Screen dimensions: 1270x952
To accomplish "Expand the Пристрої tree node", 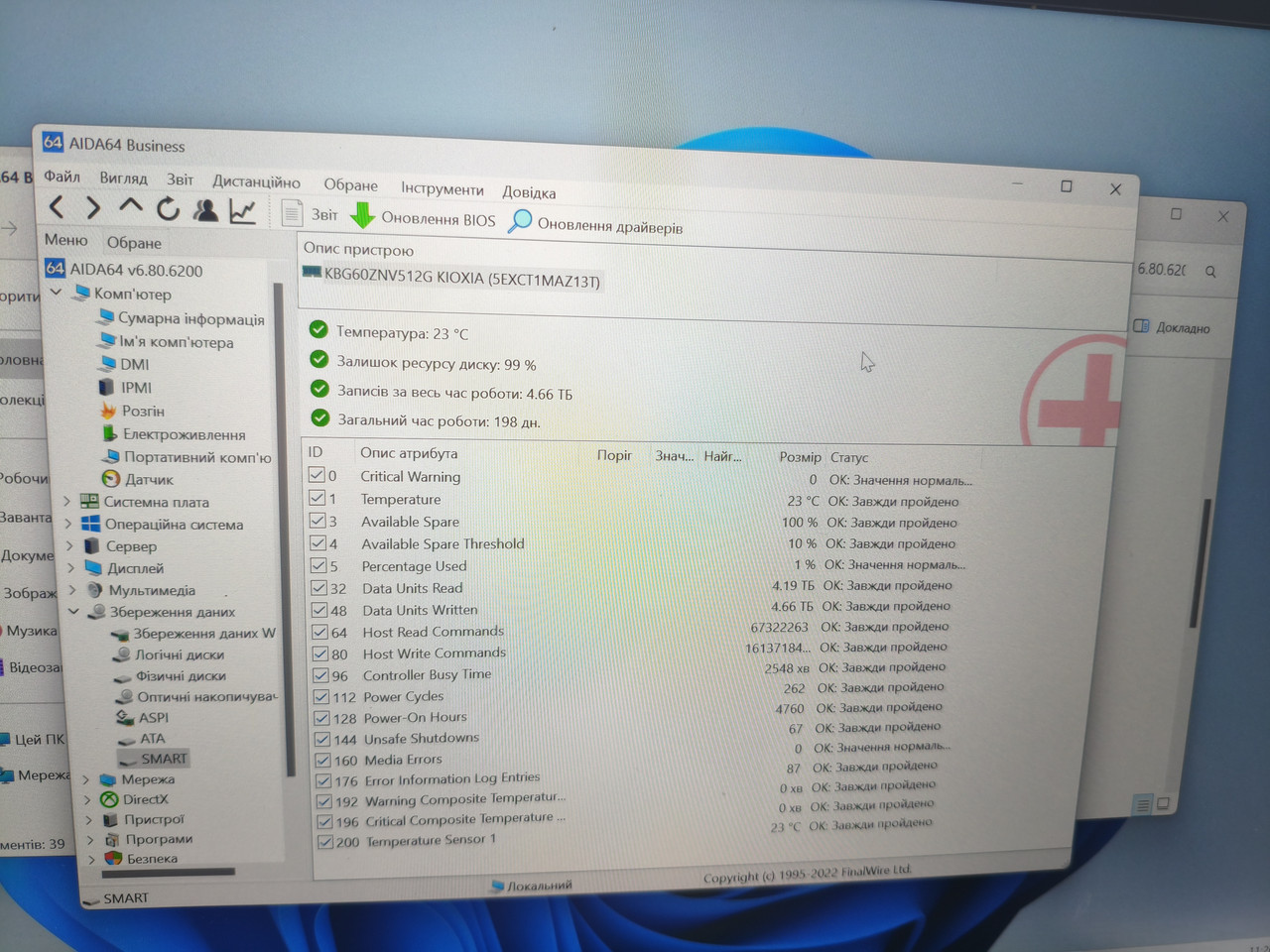I will point(88,820).
